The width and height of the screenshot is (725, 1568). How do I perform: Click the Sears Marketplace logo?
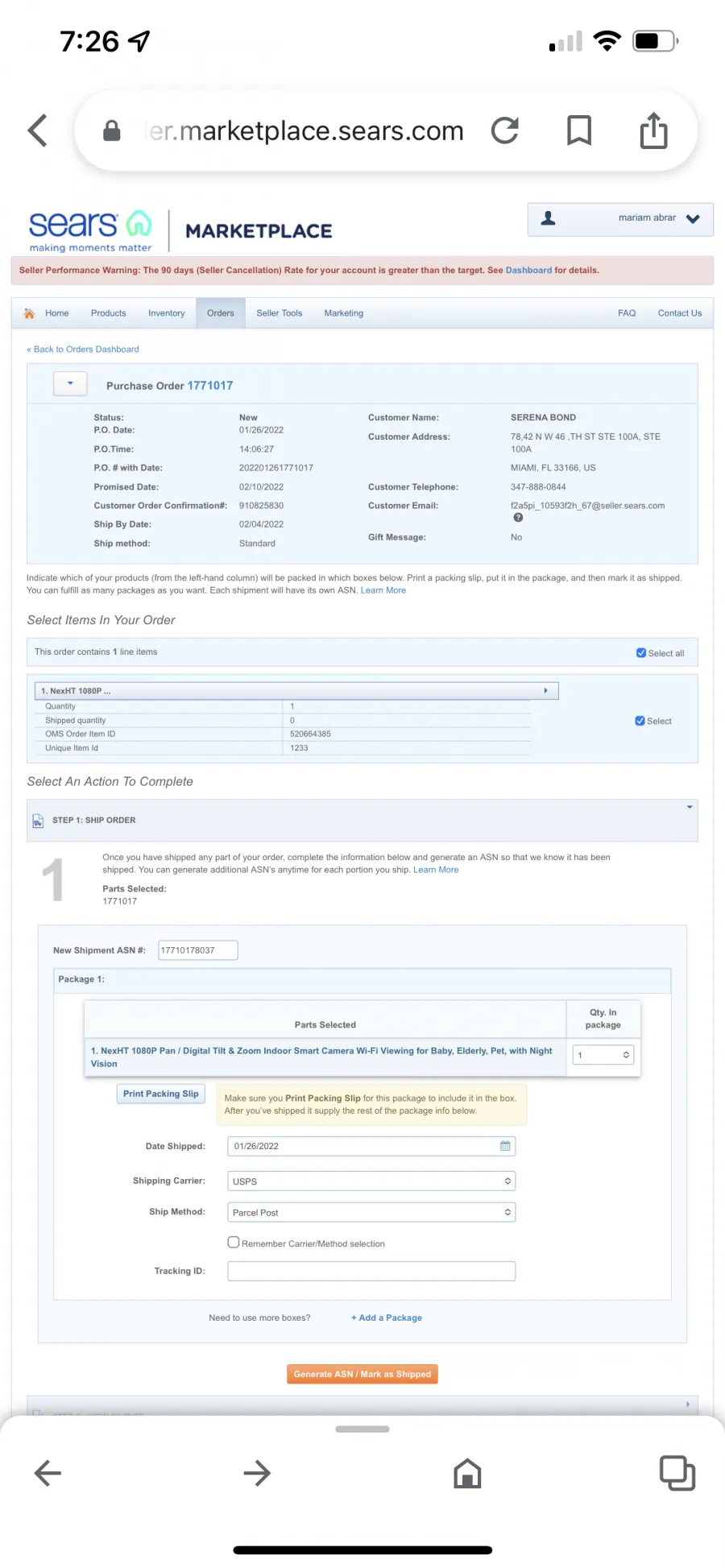180,230
